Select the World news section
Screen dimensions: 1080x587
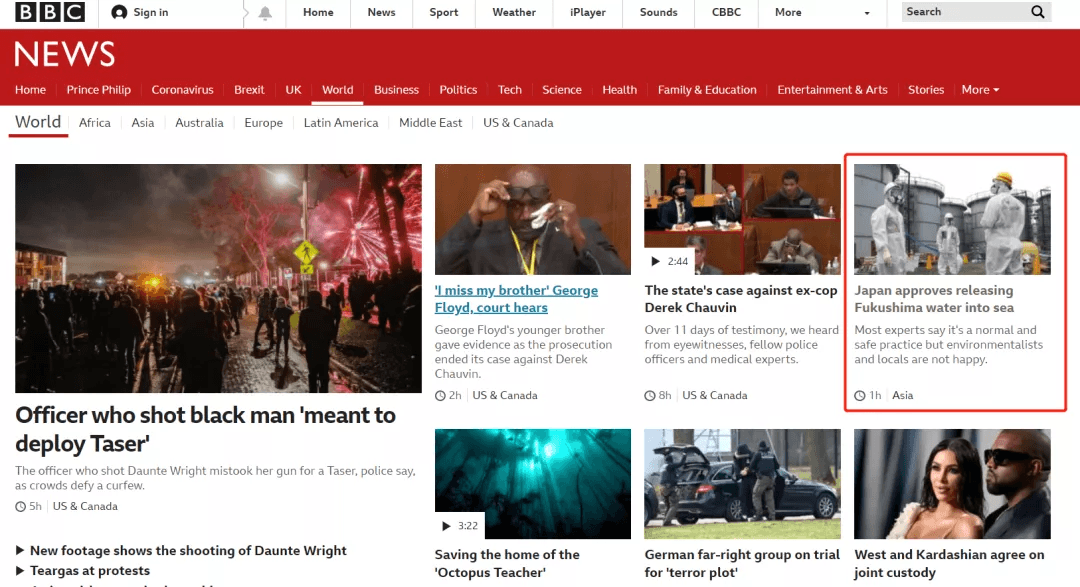338,90
